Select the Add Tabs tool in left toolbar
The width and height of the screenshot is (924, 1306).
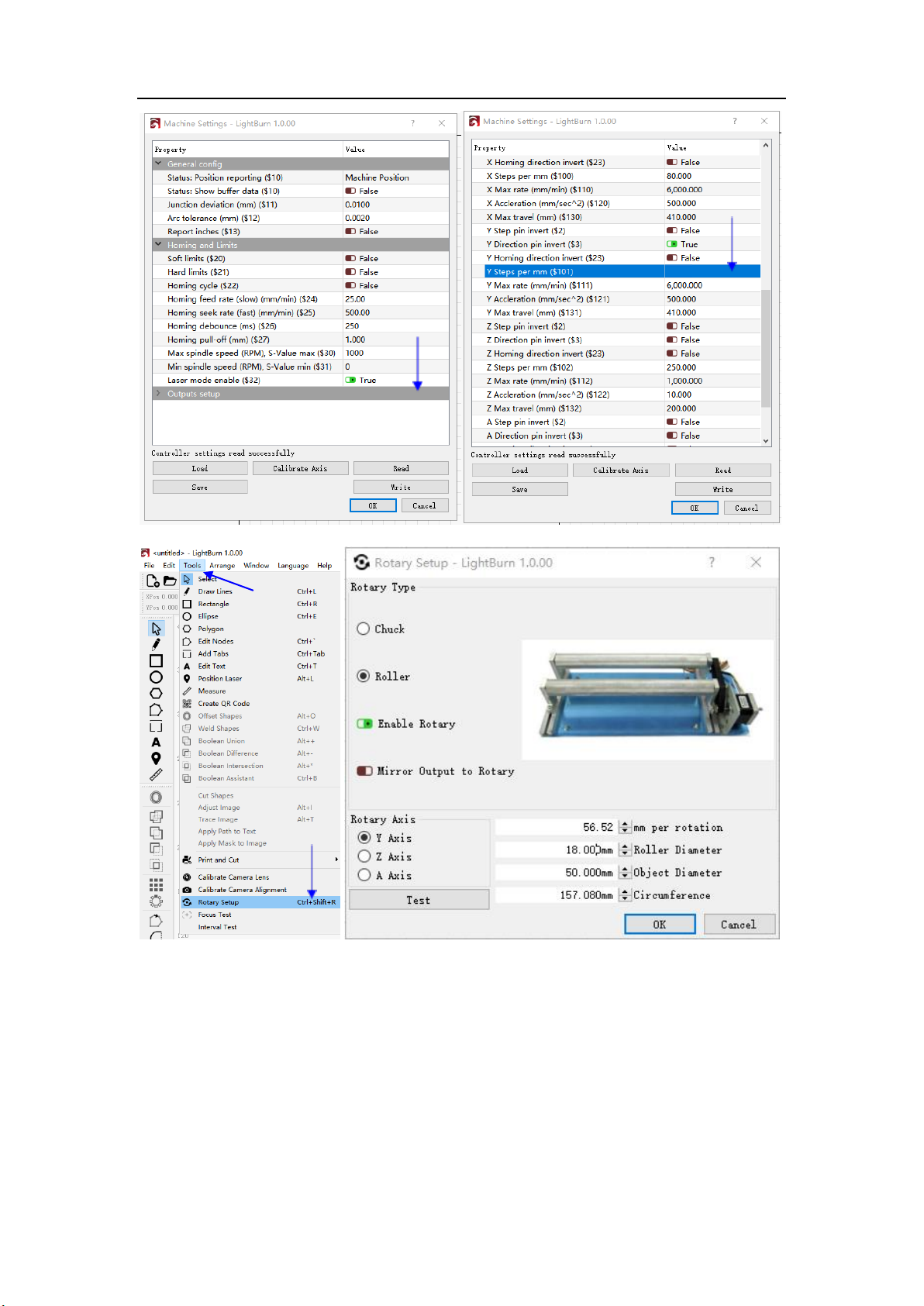coord(156,726)
